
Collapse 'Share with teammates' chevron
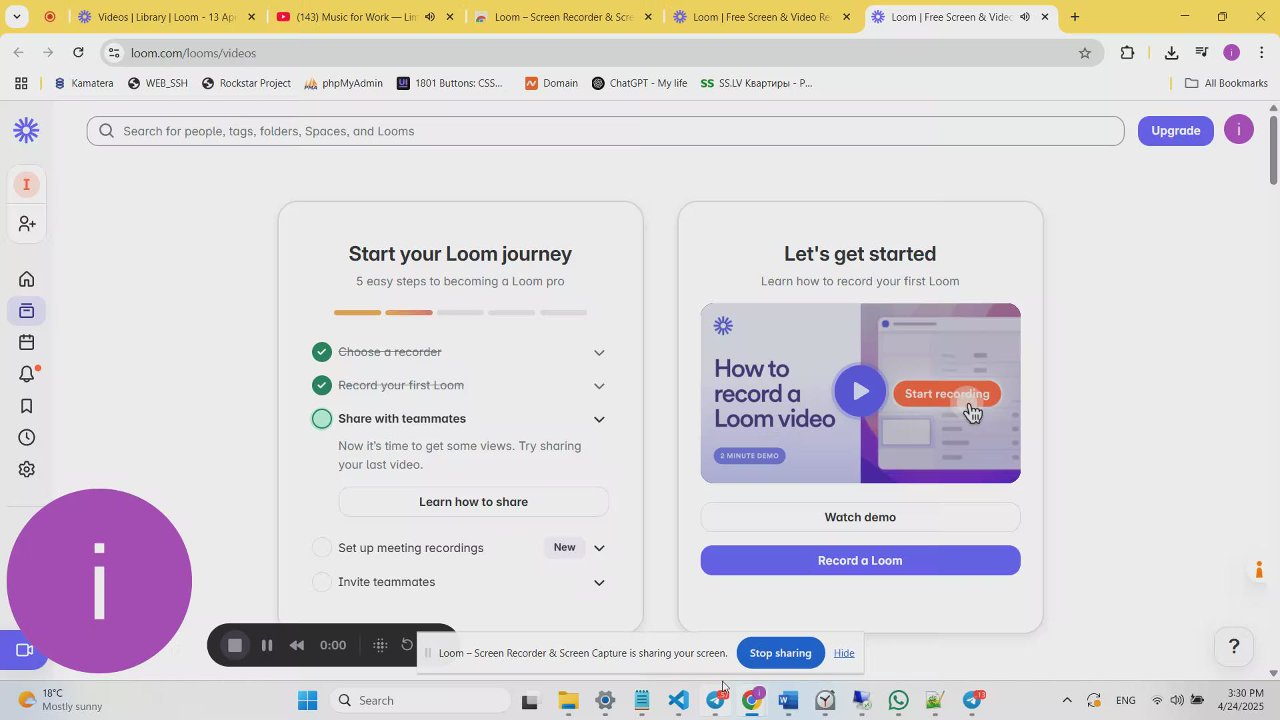(599, 419)
